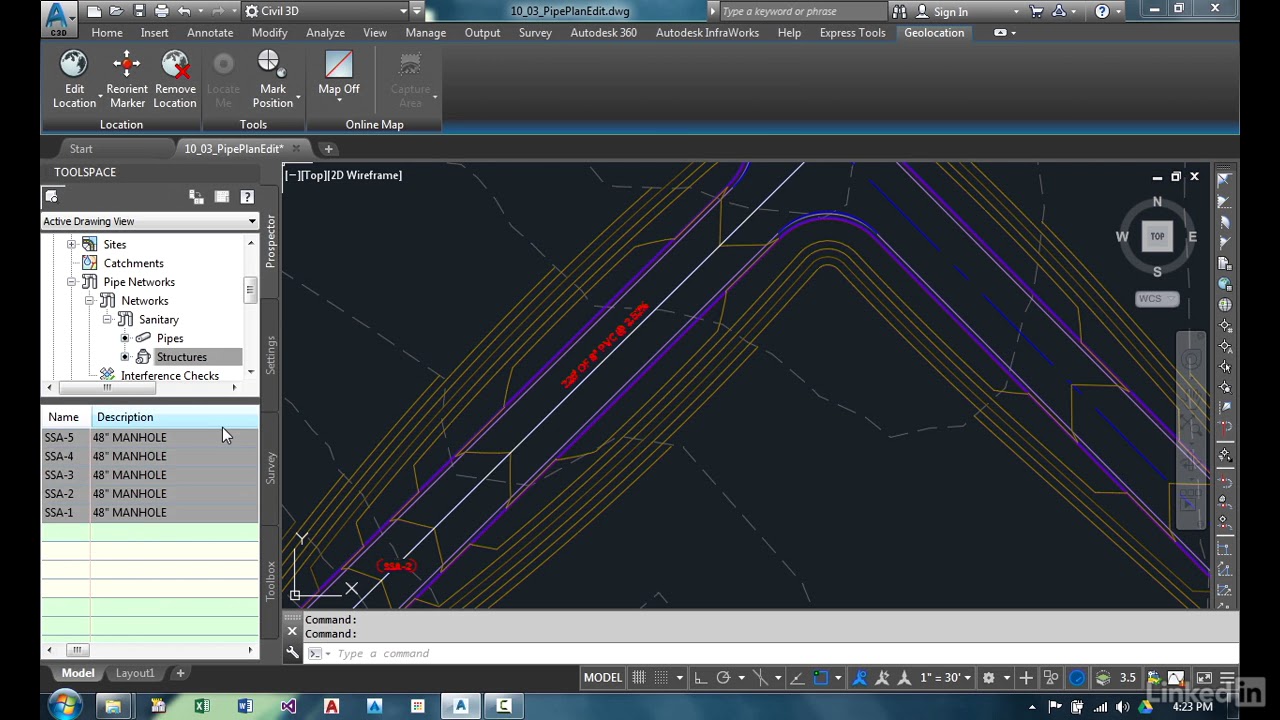Collapse the Pipe Networks tree node
The image size is (1280, 720).
(71, 282)
